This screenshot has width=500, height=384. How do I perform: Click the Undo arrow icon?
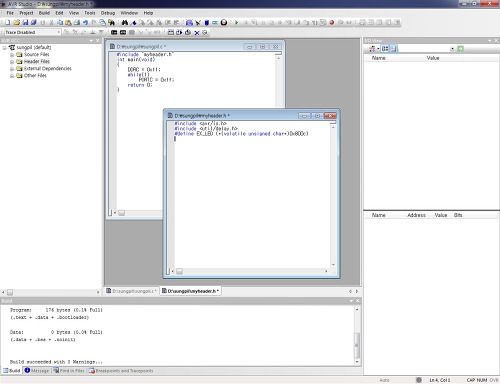point(85,23)
